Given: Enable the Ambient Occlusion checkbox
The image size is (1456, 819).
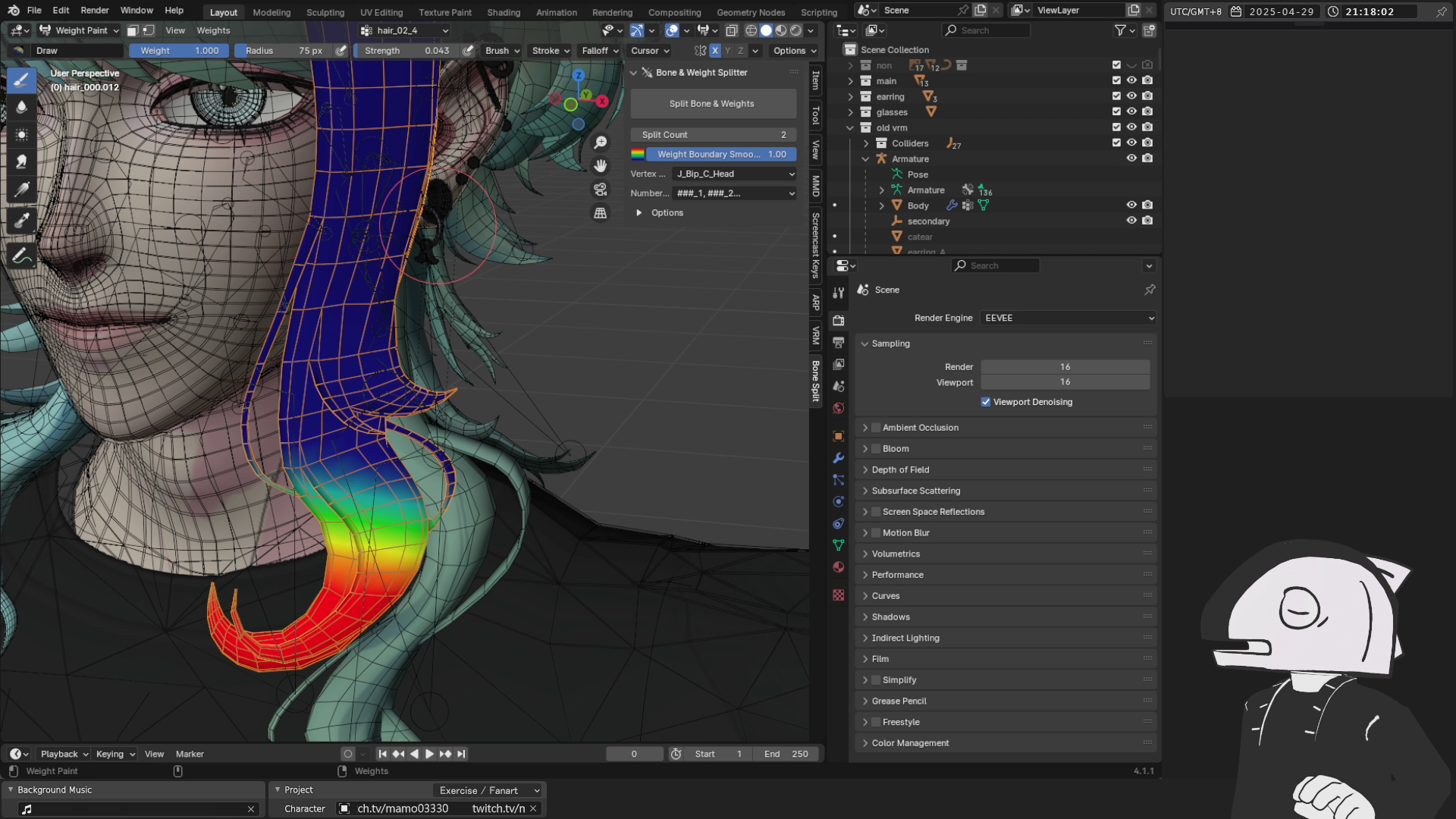Looking at the screenshot, I should pyautogui.click(x=876, y=428).
